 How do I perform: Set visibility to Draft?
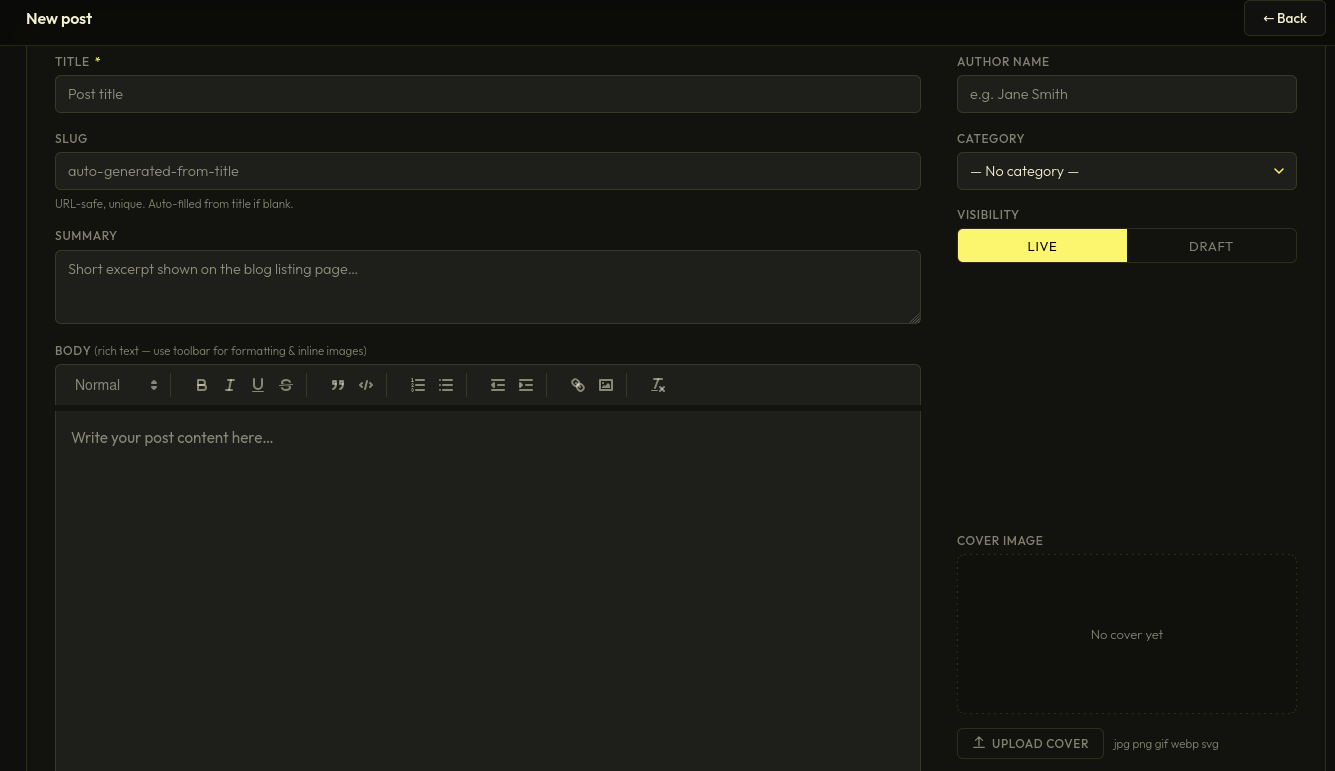pos(1210,246)
